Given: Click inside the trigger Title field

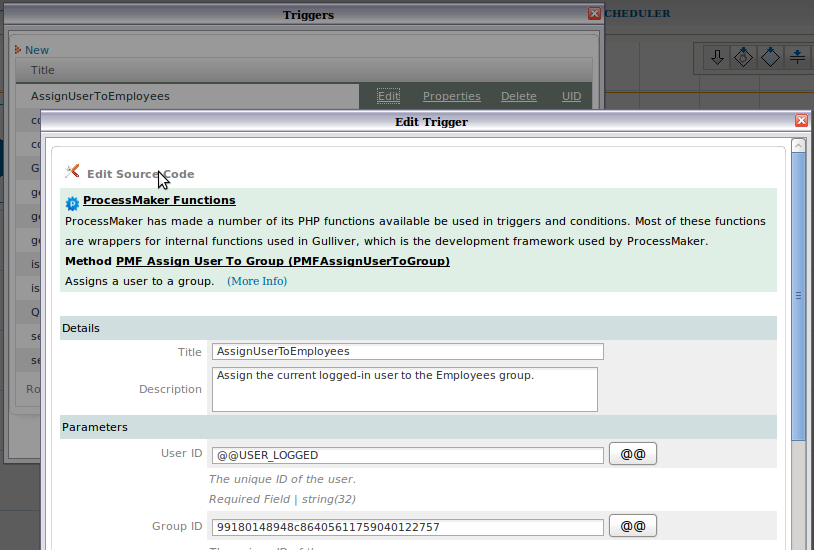Looking at the screenshot, I should tap(407, 351).
